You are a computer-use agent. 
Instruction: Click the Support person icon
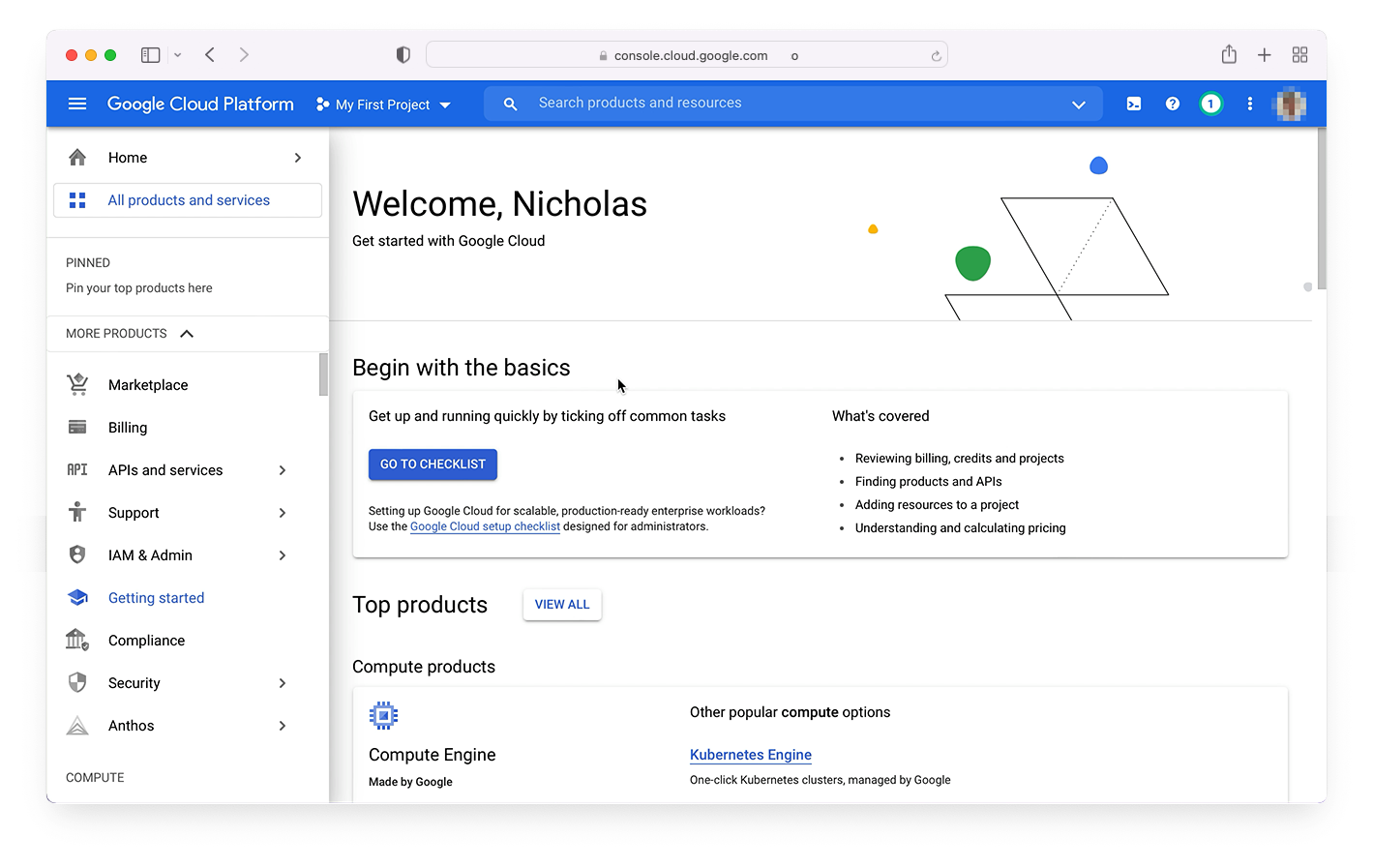77,512
